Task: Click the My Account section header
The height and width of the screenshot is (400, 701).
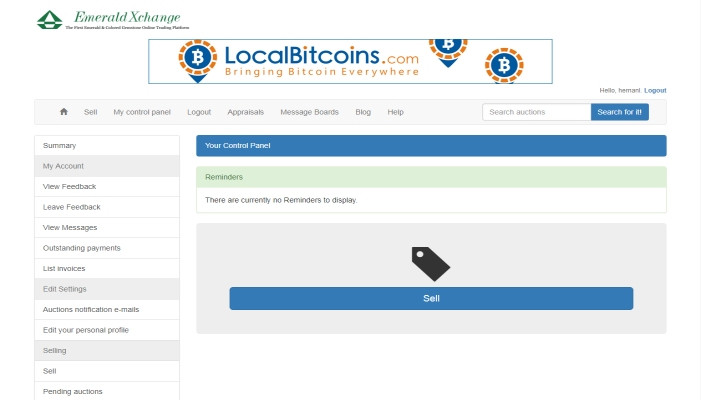Action: (x=107, y=166)
